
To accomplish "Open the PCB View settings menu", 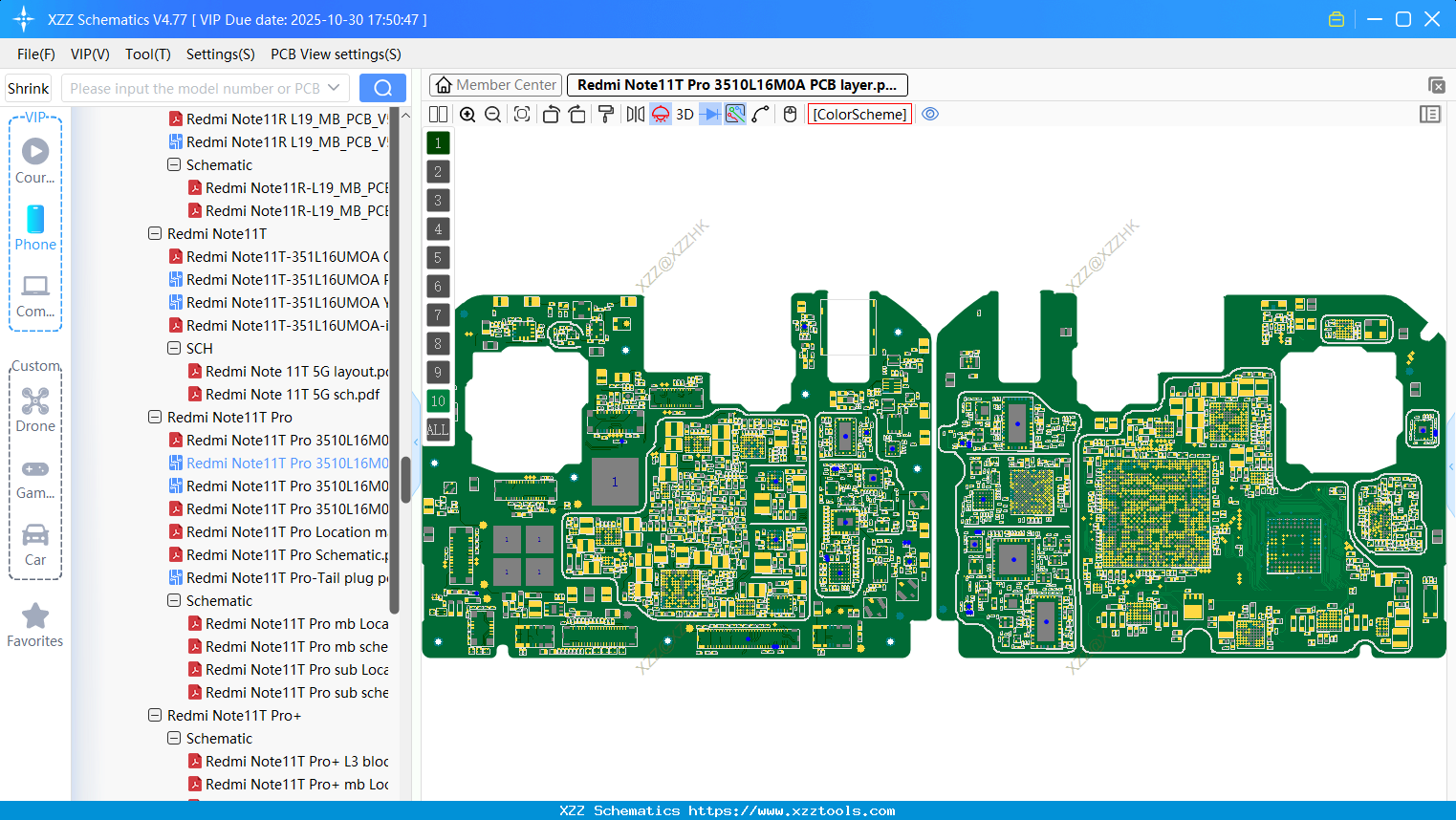I will 335,54.
